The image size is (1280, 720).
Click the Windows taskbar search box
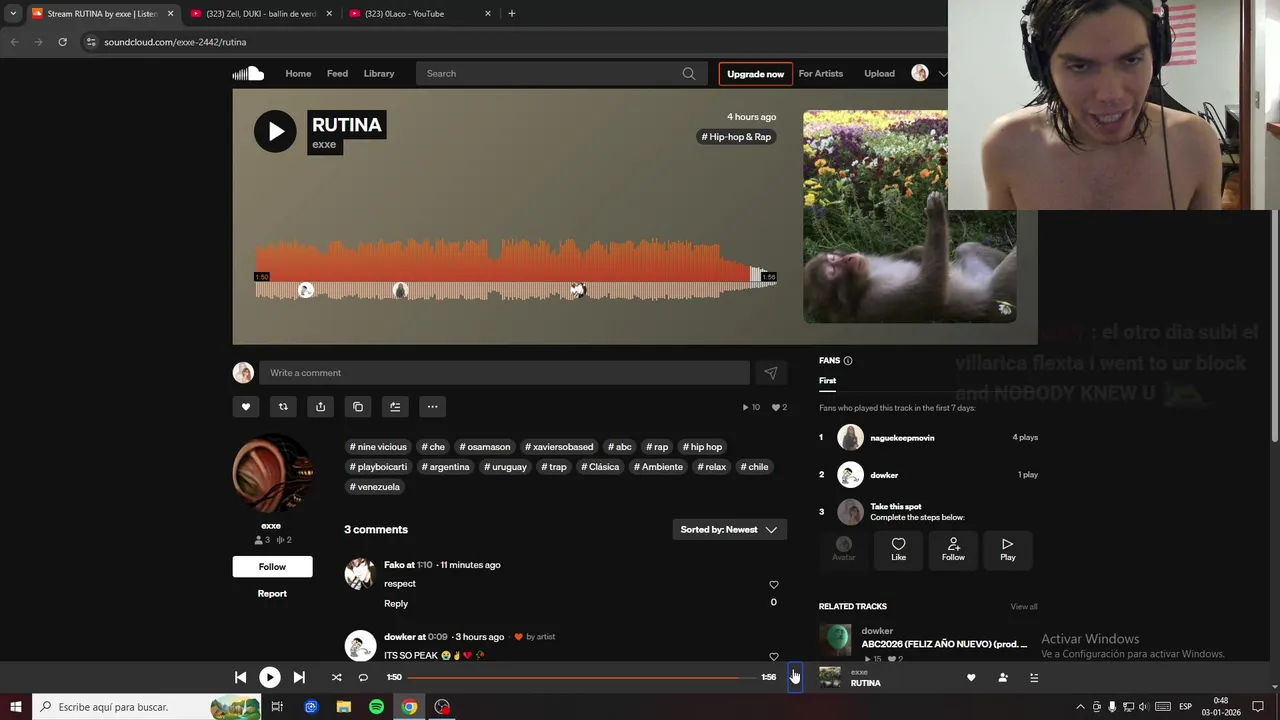(147, 707)
